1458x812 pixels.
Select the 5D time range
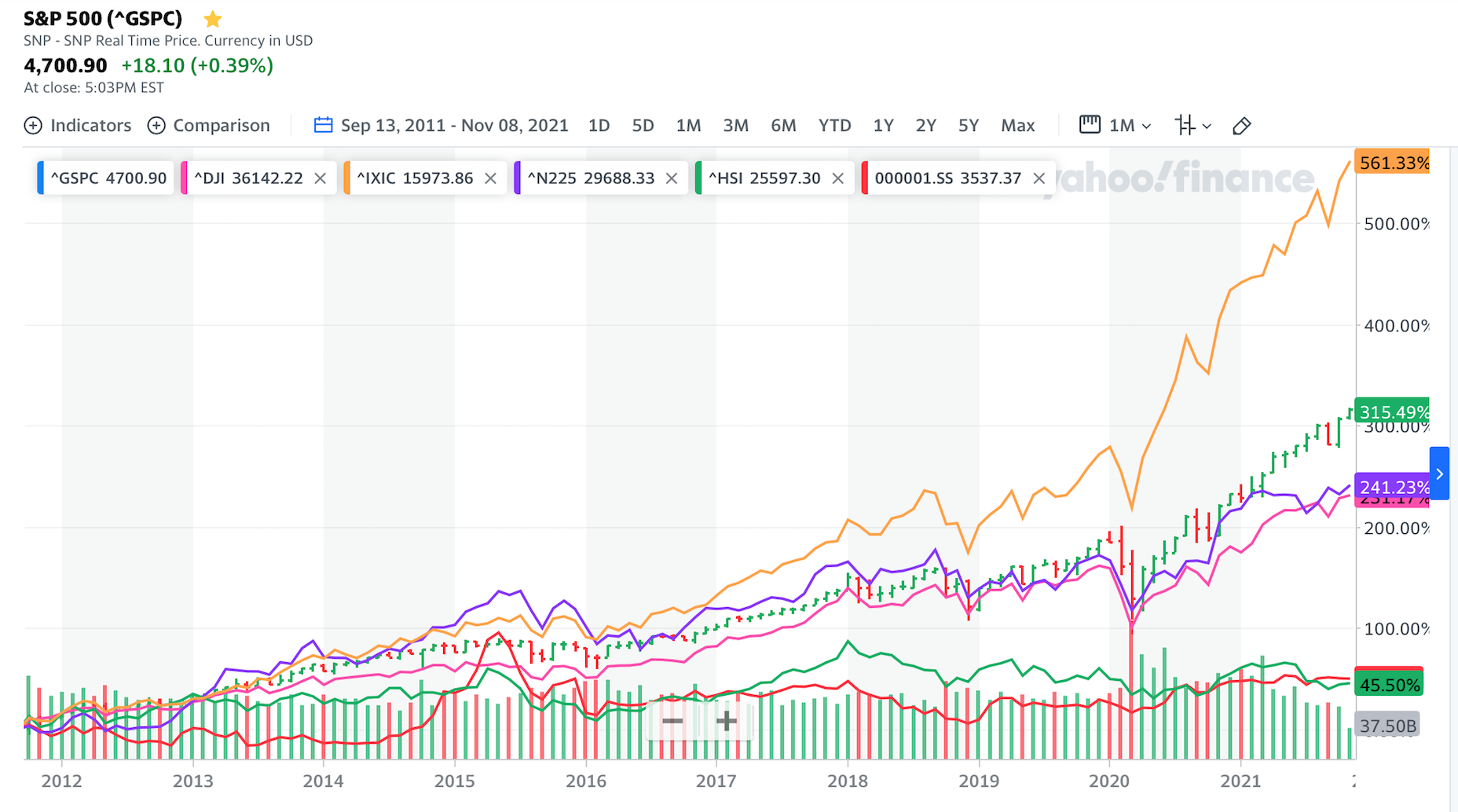643,126
